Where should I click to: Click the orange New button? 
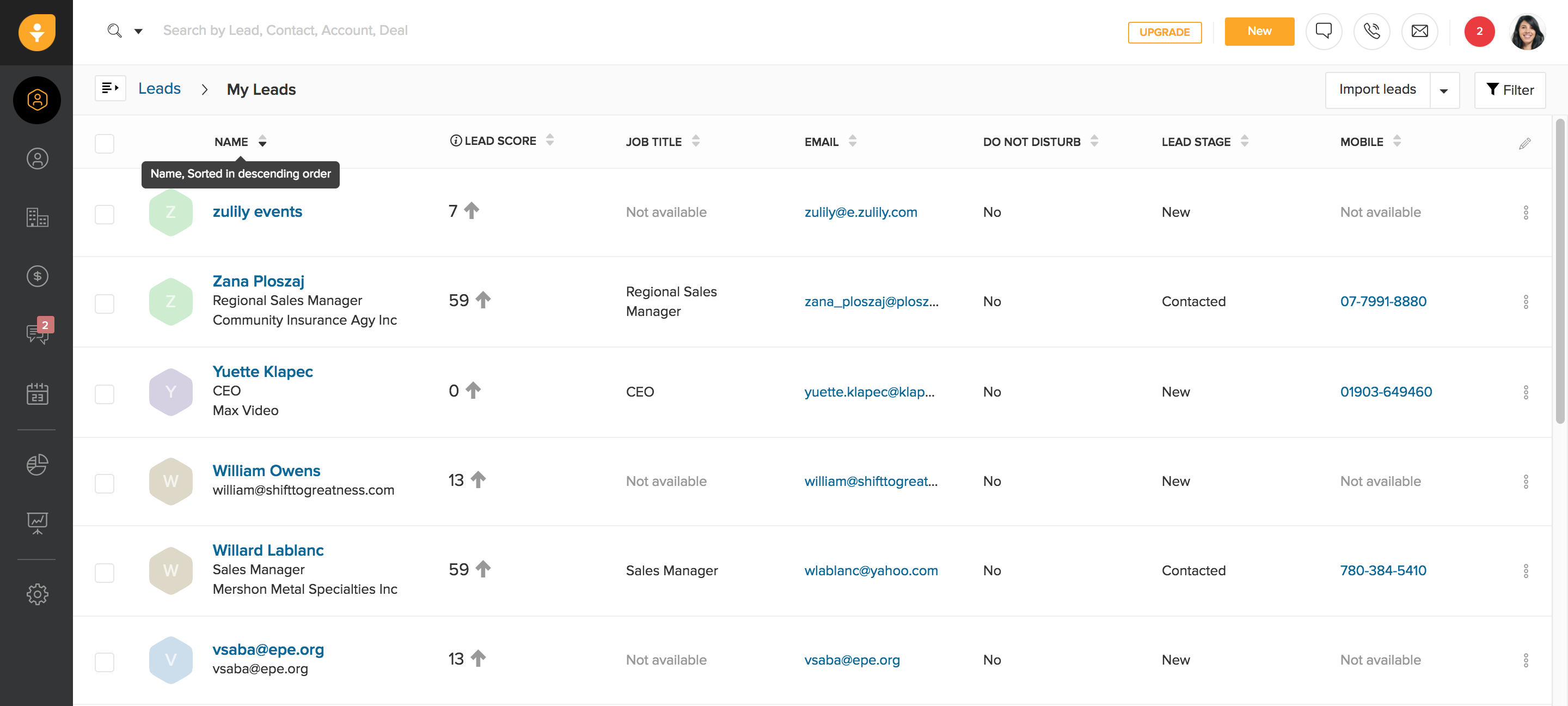1259,31
